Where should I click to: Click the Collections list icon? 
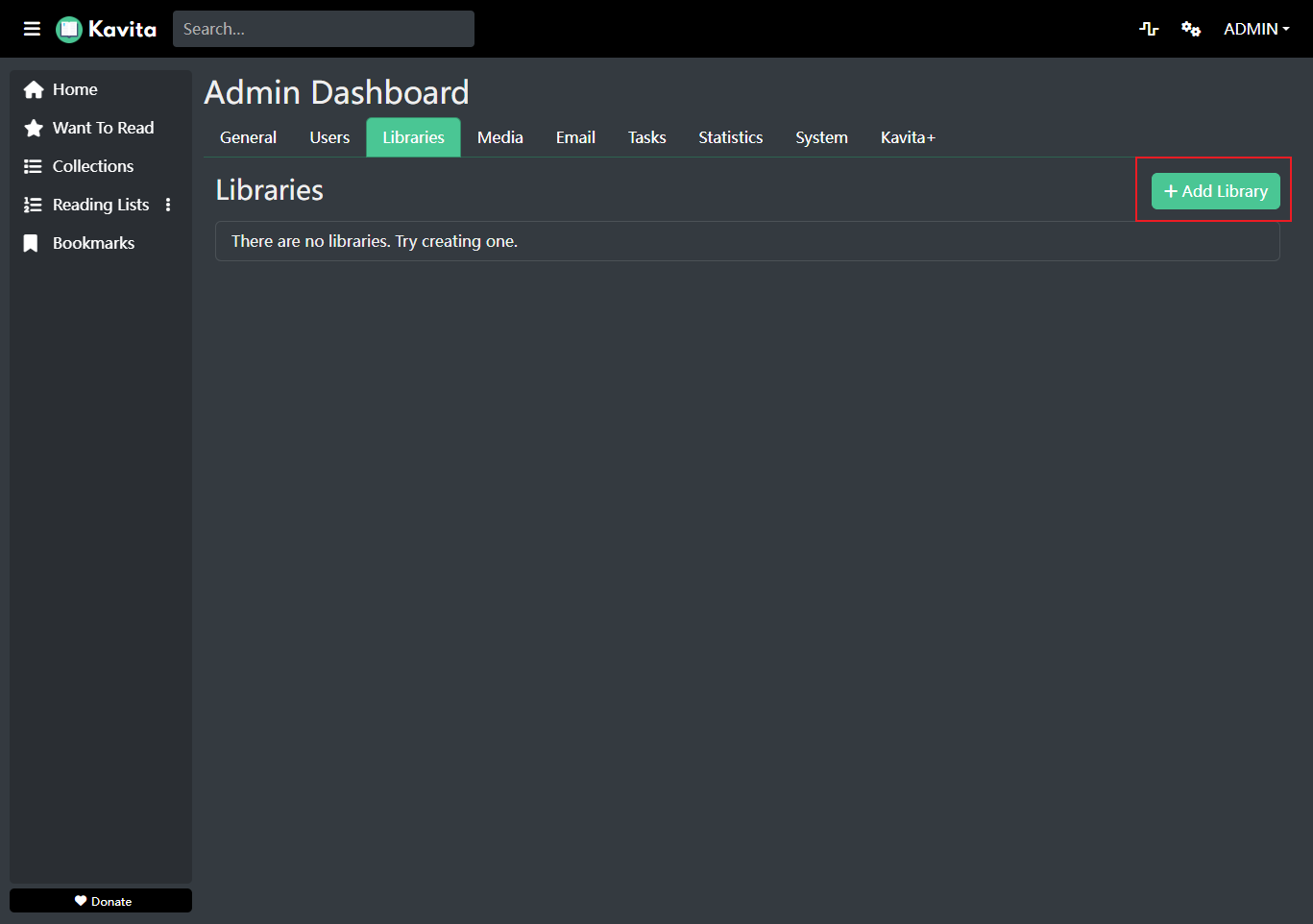point(33,166)
